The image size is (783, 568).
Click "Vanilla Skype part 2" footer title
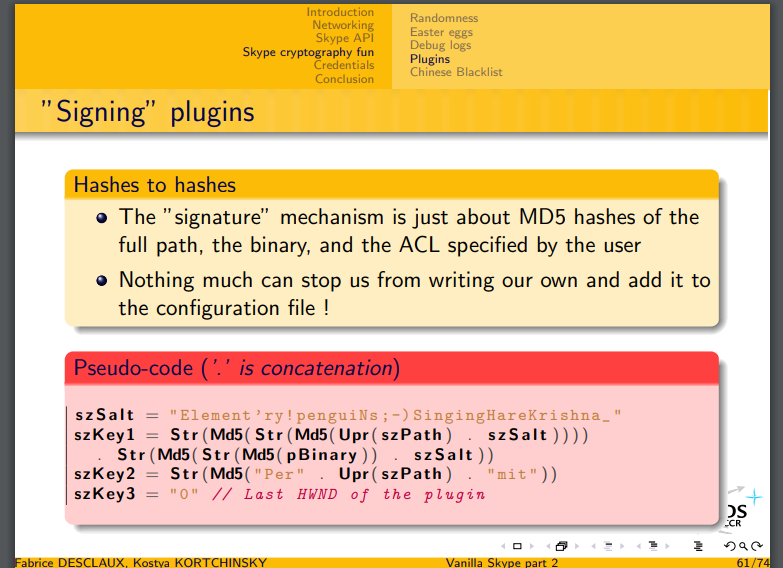click(502, 563)
